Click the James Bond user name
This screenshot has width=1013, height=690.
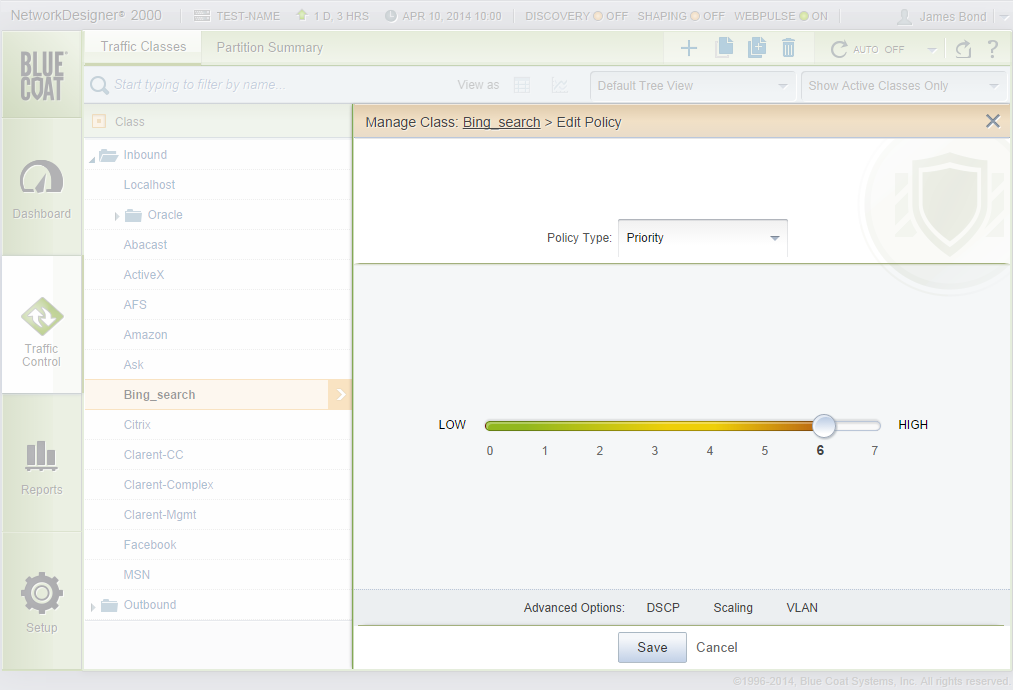(953, 17)
